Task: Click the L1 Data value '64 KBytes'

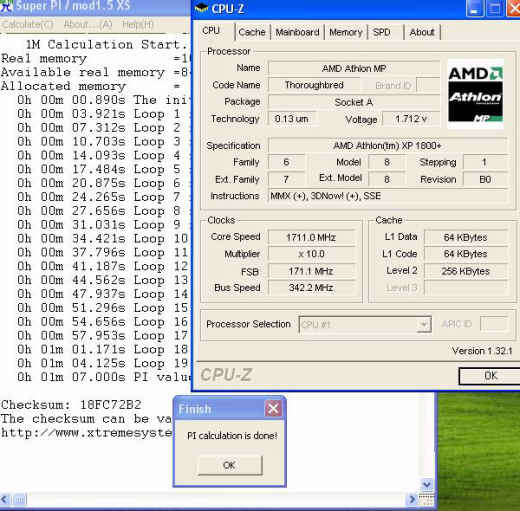Action: [x=465, y=237]
